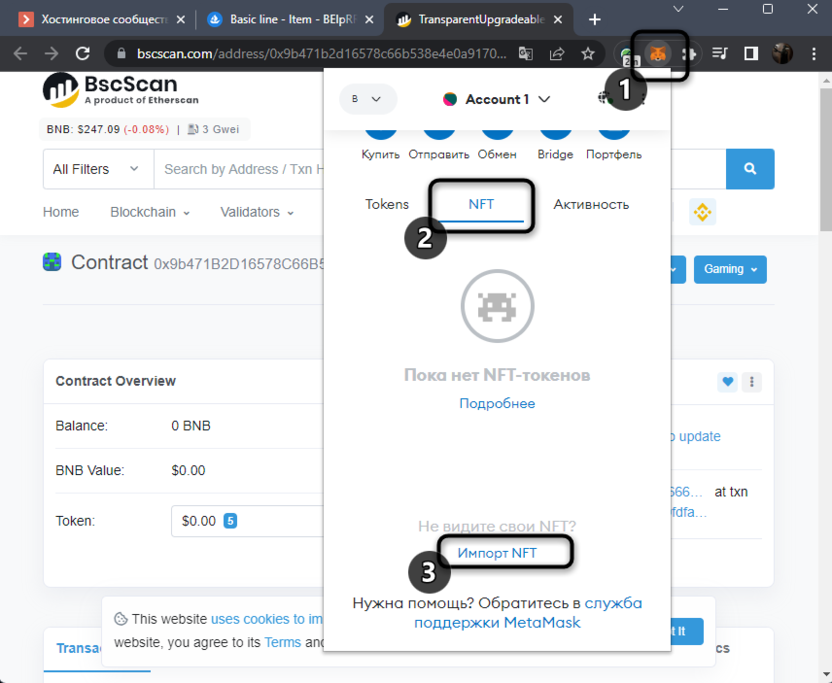Click the 3 Gwei gas price indicator
The width and height of the screenshot is (832, 683).
[x=213, y=129]
